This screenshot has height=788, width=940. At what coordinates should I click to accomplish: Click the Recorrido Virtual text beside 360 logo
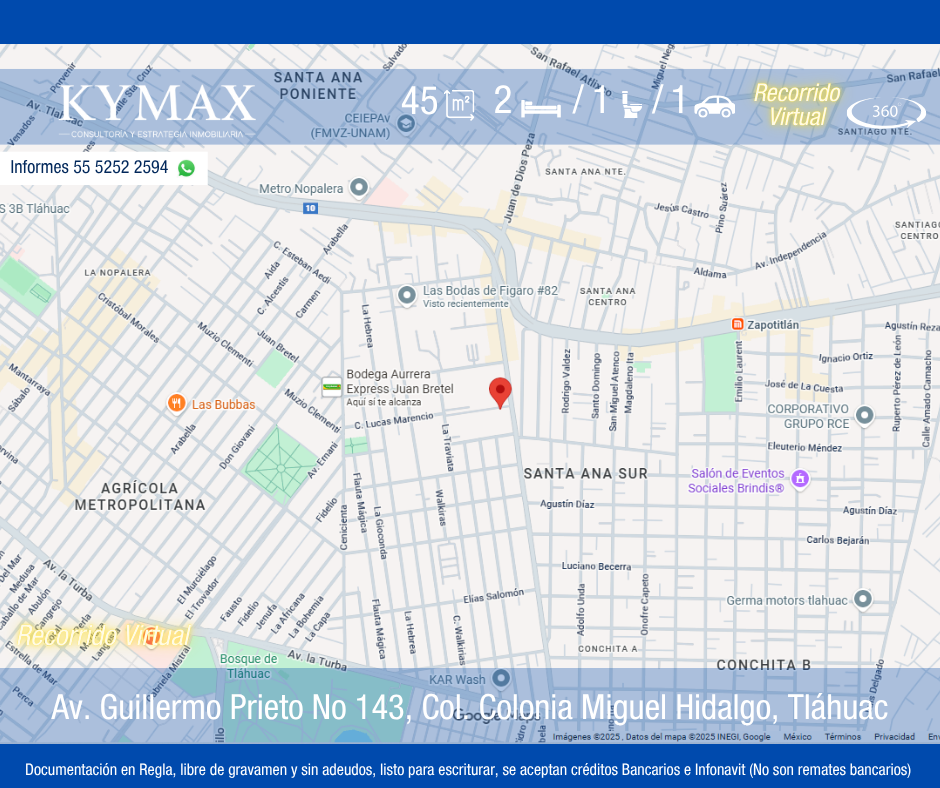tap(797, 105)
